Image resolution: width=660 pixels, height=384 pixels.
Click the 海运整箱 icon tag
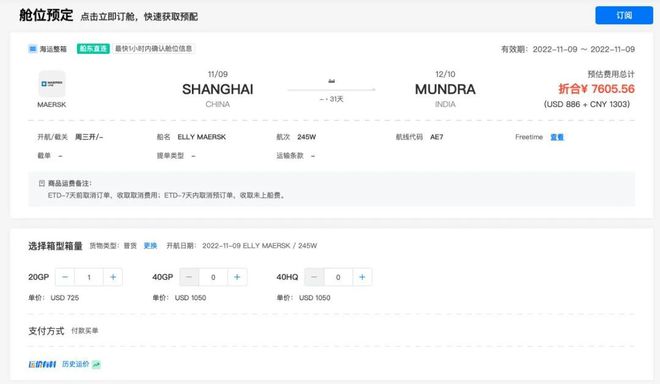tap(33, 49)
